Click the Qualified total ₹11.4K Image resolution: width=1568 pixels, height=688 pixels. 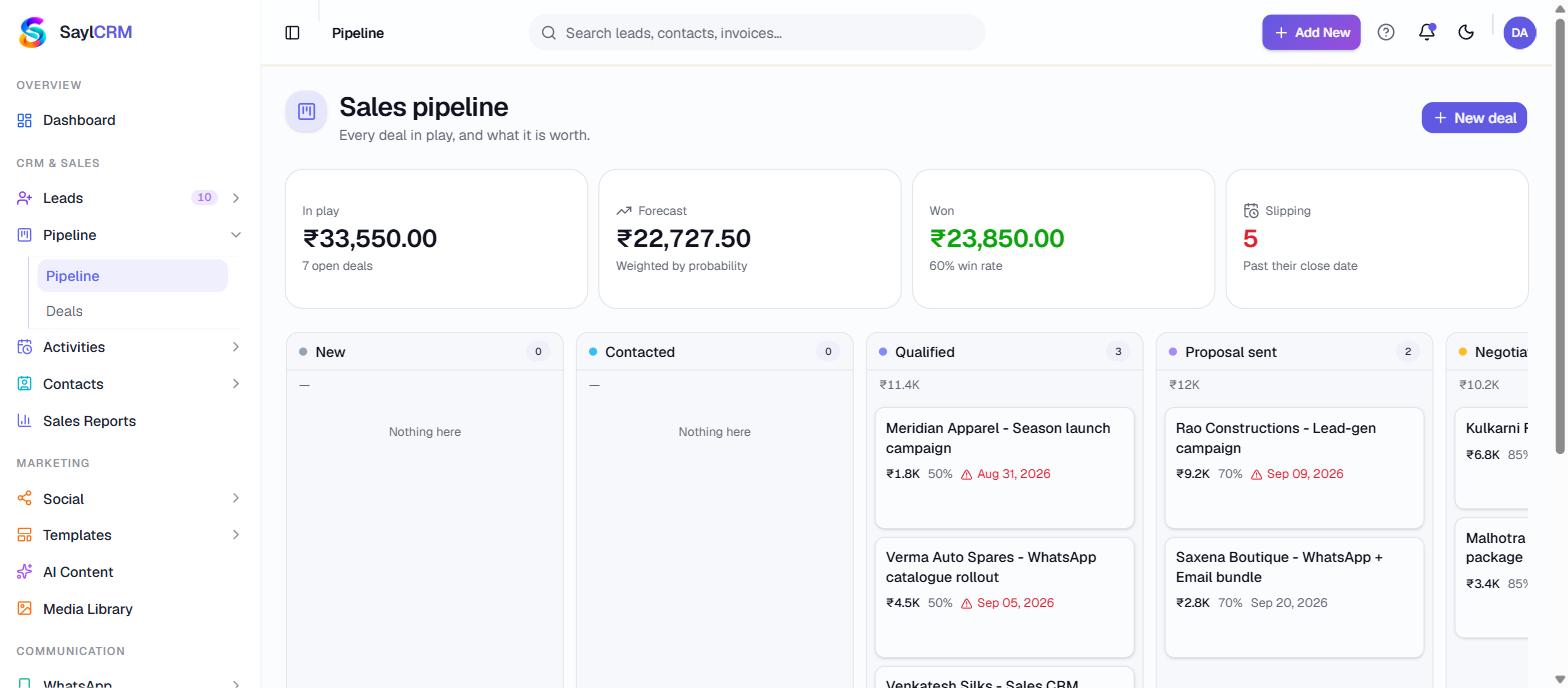[900, 385]
